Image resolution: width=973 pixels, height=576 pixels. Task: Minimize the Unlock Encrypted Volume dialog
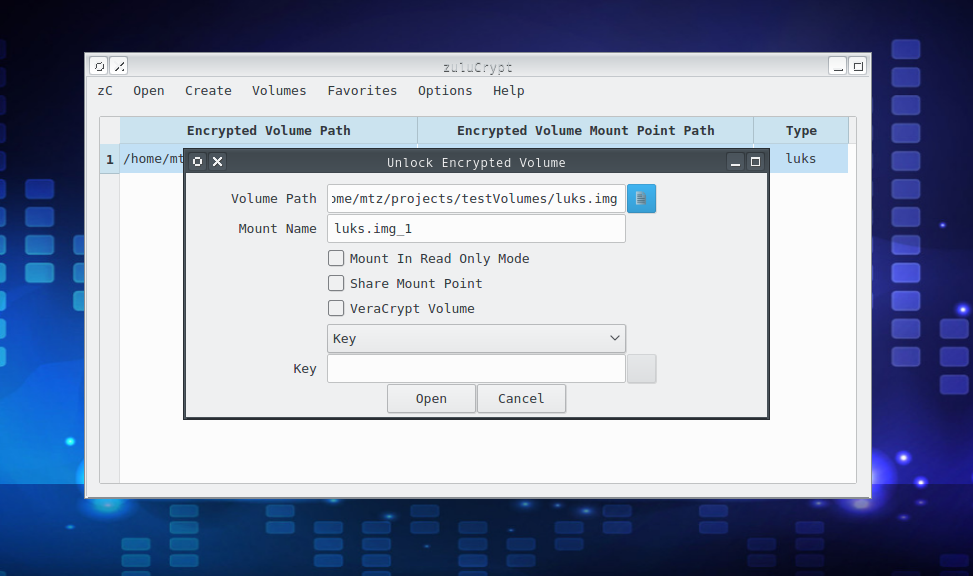click(x=735, y=162)
